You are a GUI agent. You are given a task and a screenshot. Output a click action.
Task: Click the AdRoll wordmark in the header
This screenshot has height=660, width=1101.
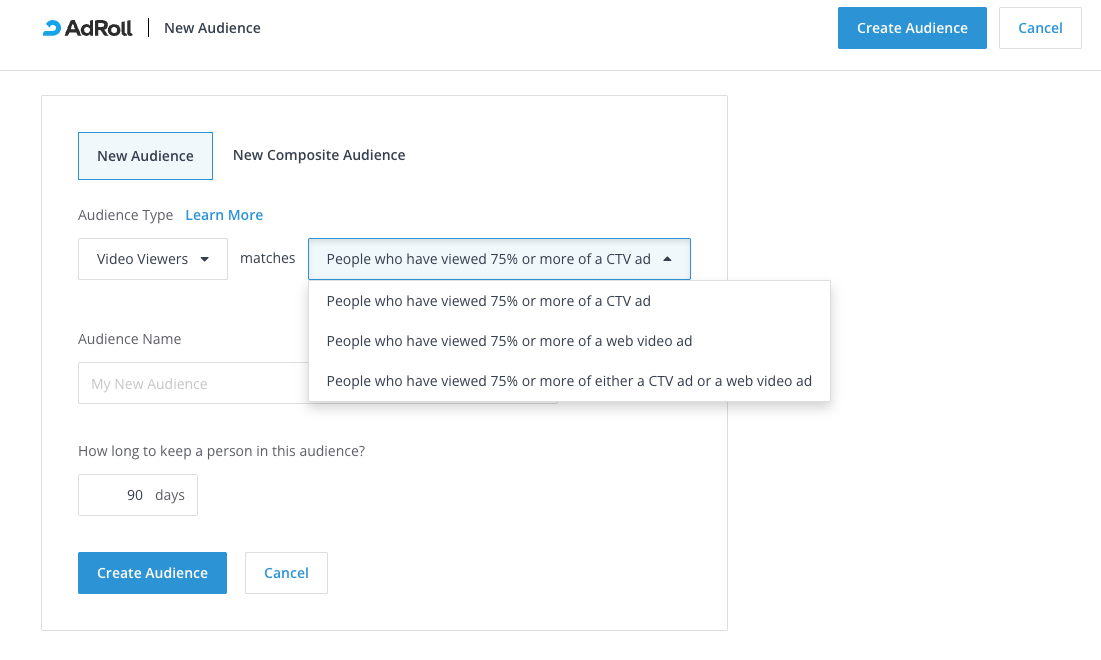pos(98,28)
